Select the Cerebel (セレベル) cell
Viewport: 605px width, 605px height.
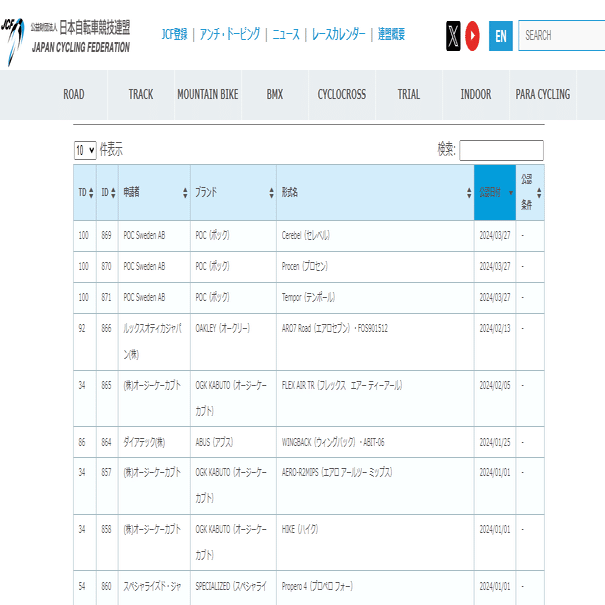click(x=375, y=236)
